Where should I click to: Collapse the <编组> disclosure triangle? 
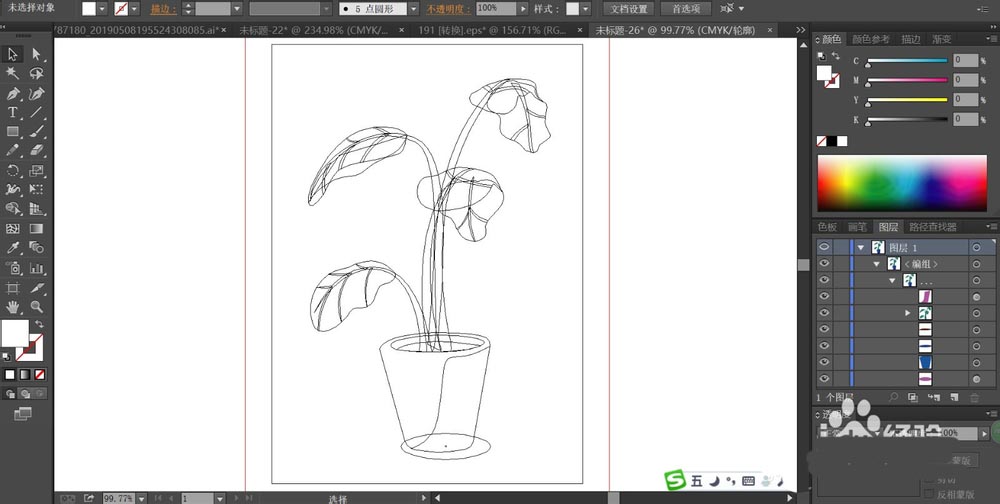pos(876,263)
